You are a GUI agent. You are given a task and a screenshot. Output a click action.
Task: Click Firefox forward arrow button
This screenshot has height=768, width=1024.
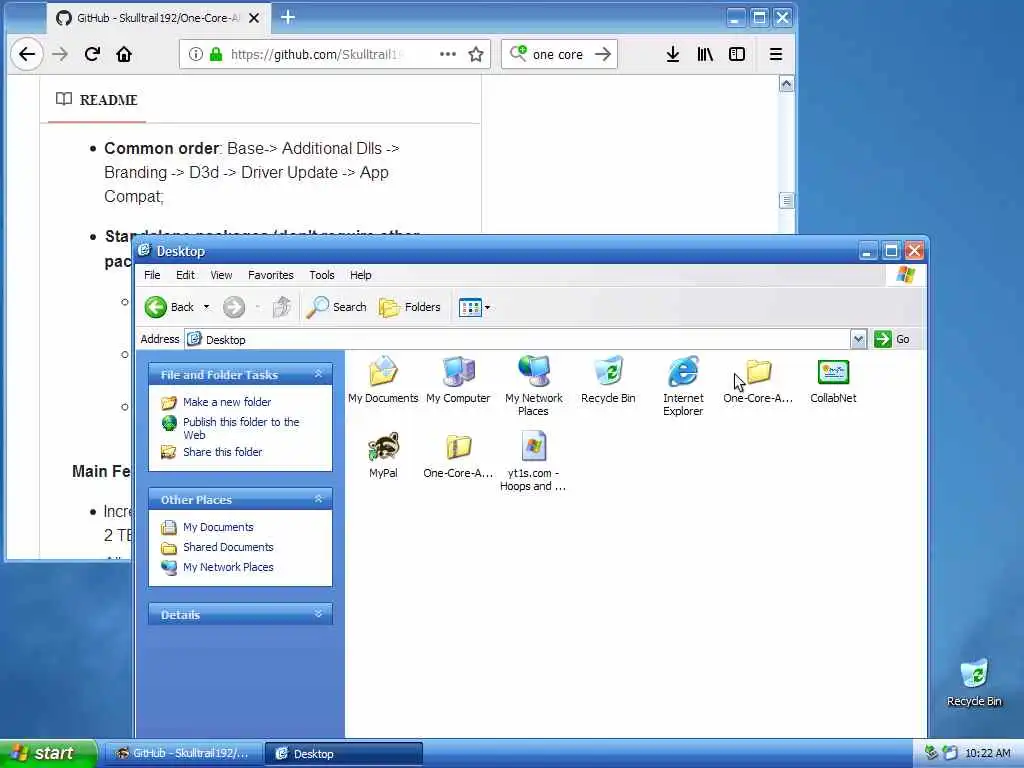click(x=60, y=54)
